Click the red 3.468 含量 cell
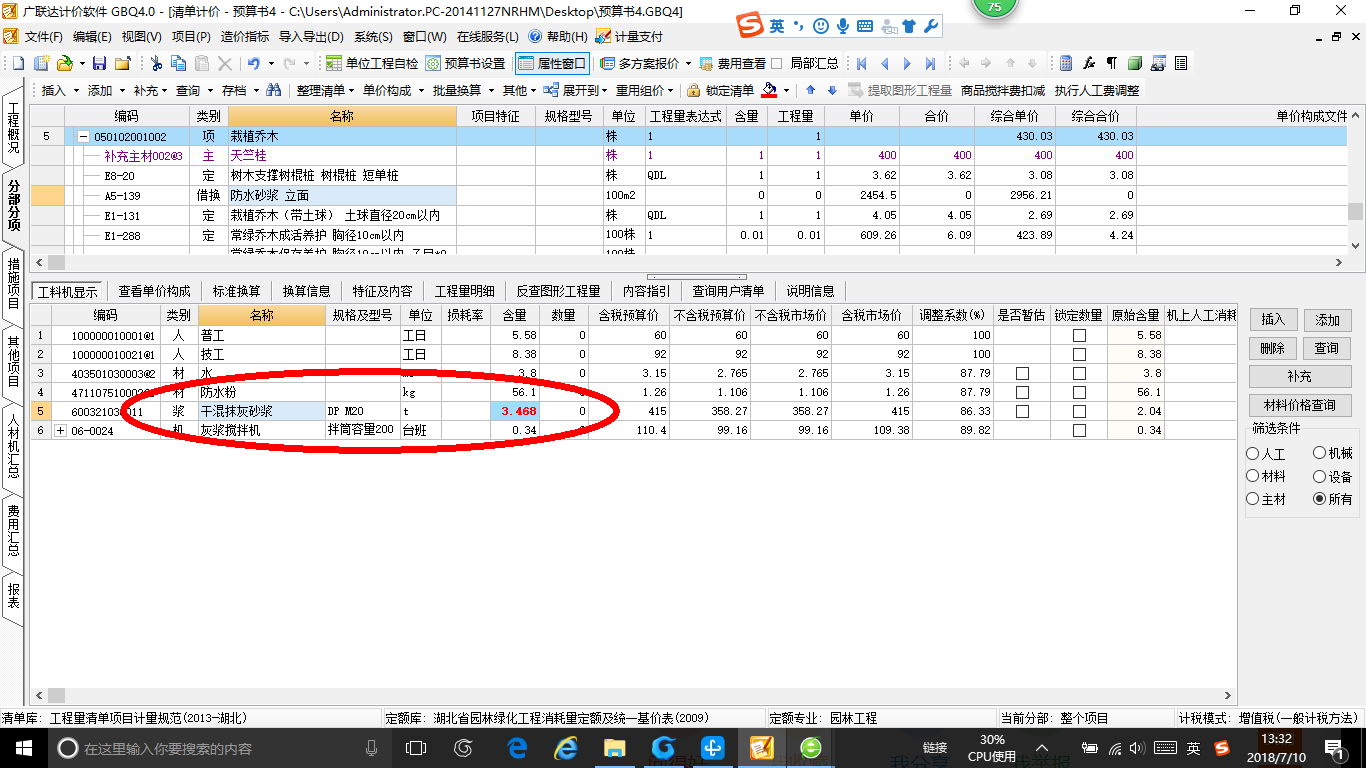Viewport: 1366px width, 768px height. click(x=515, y=411)
